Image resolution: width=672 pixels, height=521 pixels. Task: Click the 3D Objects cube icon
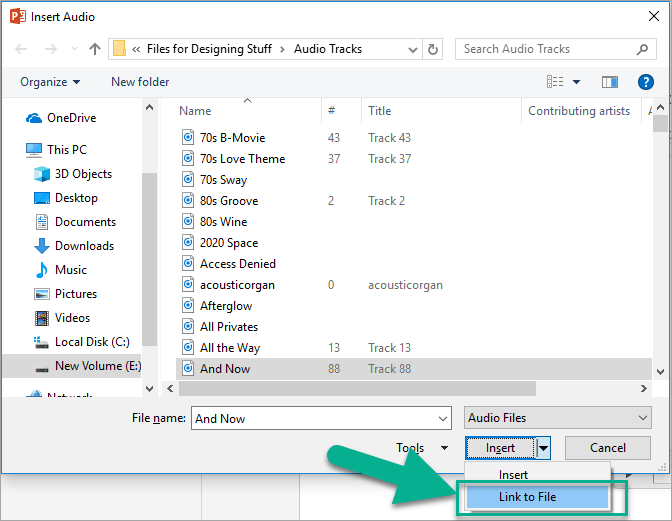tap(42, 174)
